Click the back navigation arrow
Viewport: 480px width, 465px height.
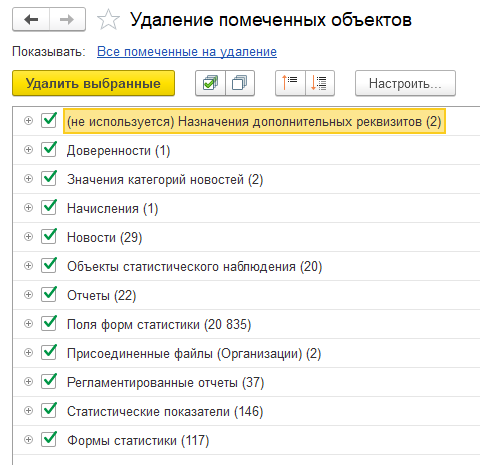31,20
